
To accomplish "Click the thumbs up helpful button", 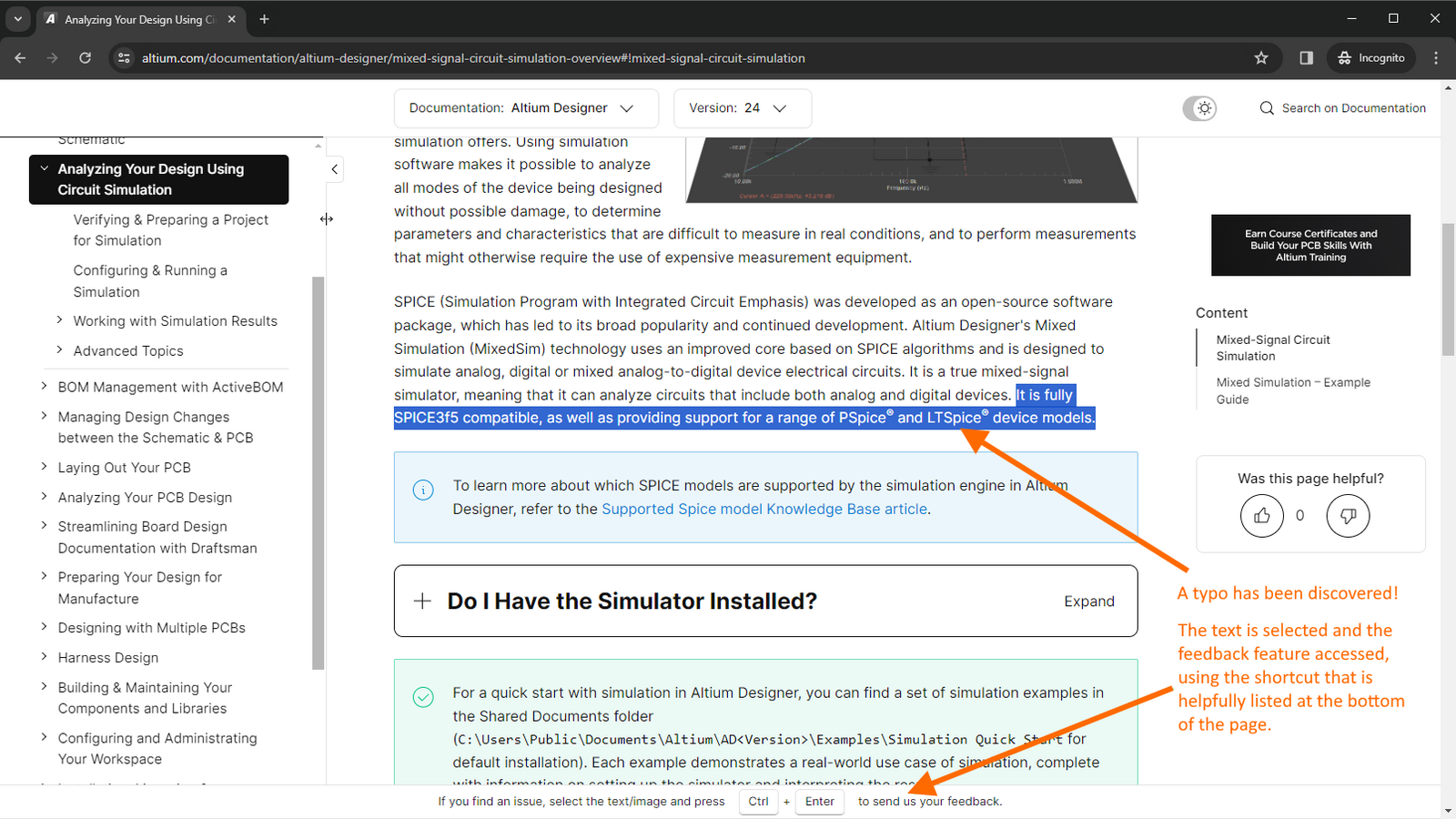I will 1262,516.
